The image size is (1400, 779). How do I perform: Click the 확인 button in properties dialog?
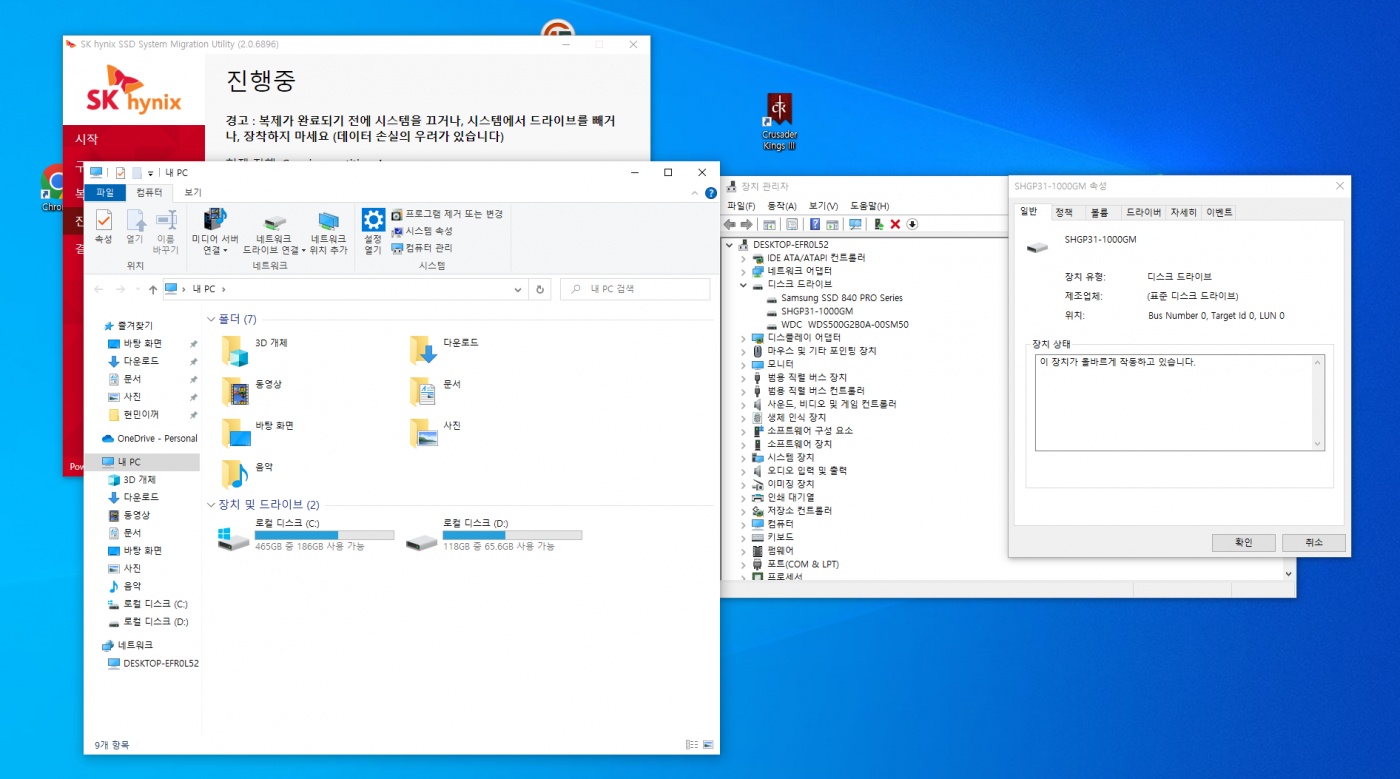pos(1243,542)
